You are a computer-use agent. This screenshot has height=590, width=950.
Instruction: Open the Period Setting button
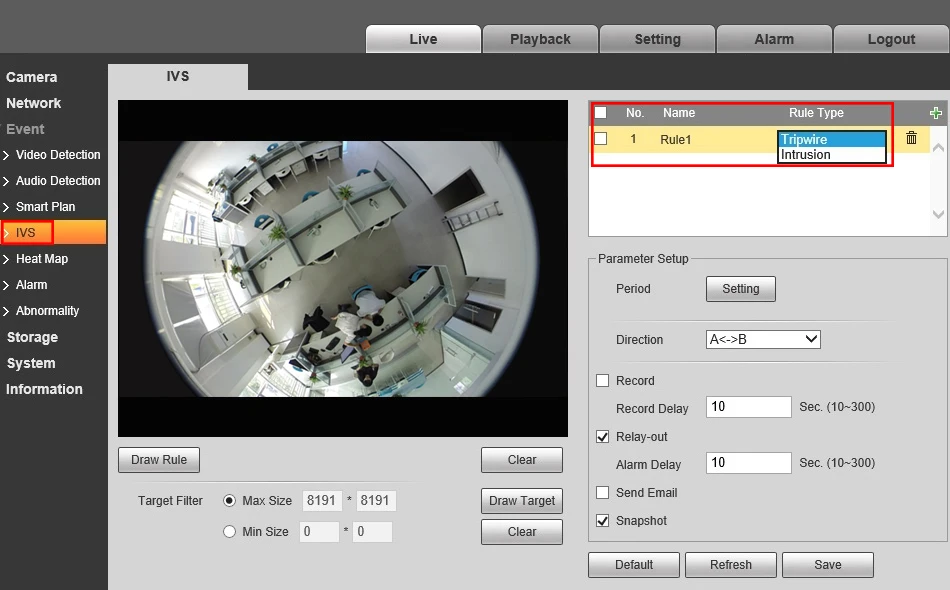(741, 289)
